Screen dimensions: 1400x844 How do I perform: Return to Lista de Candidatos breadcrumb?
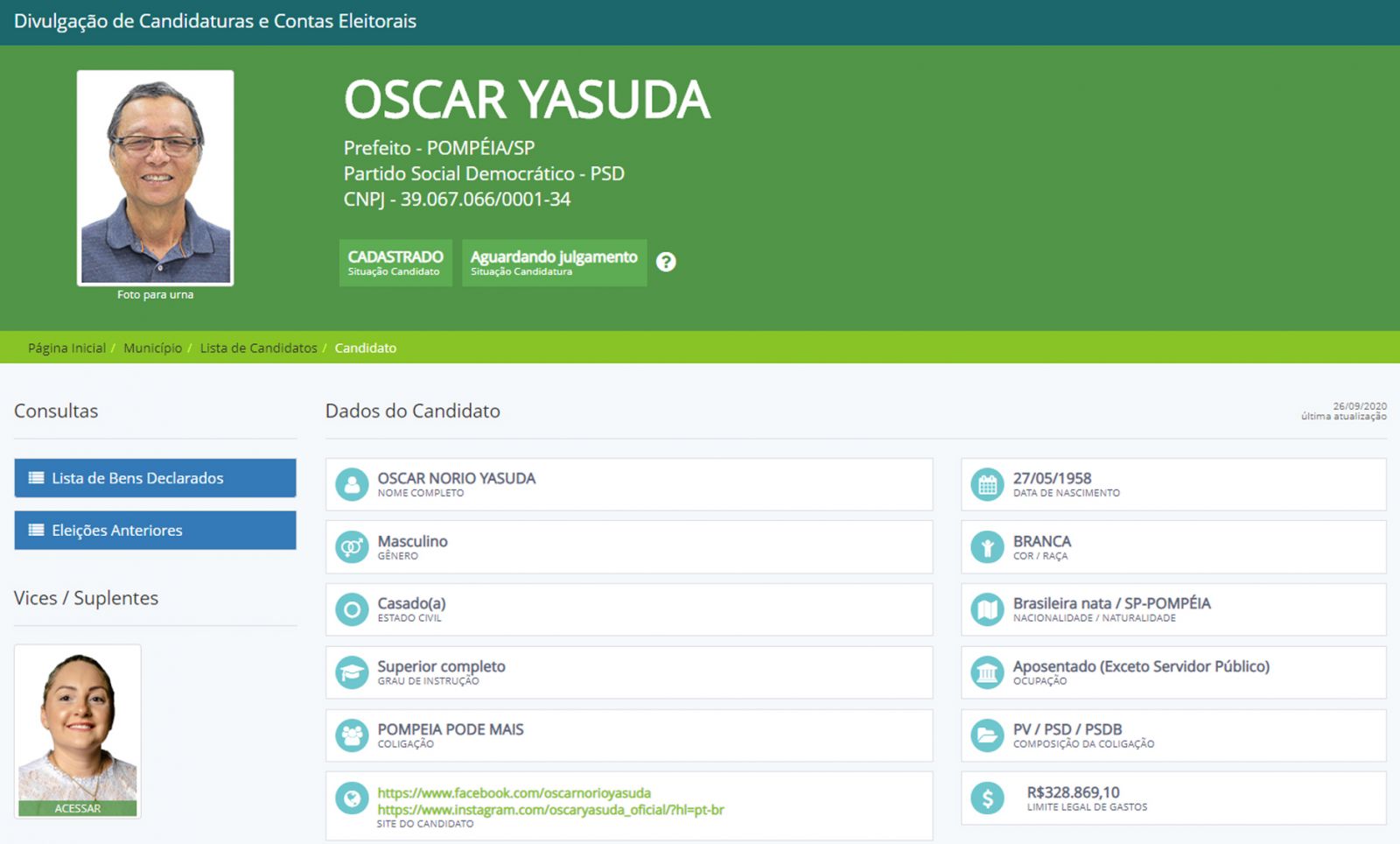[x=258, y=348]
